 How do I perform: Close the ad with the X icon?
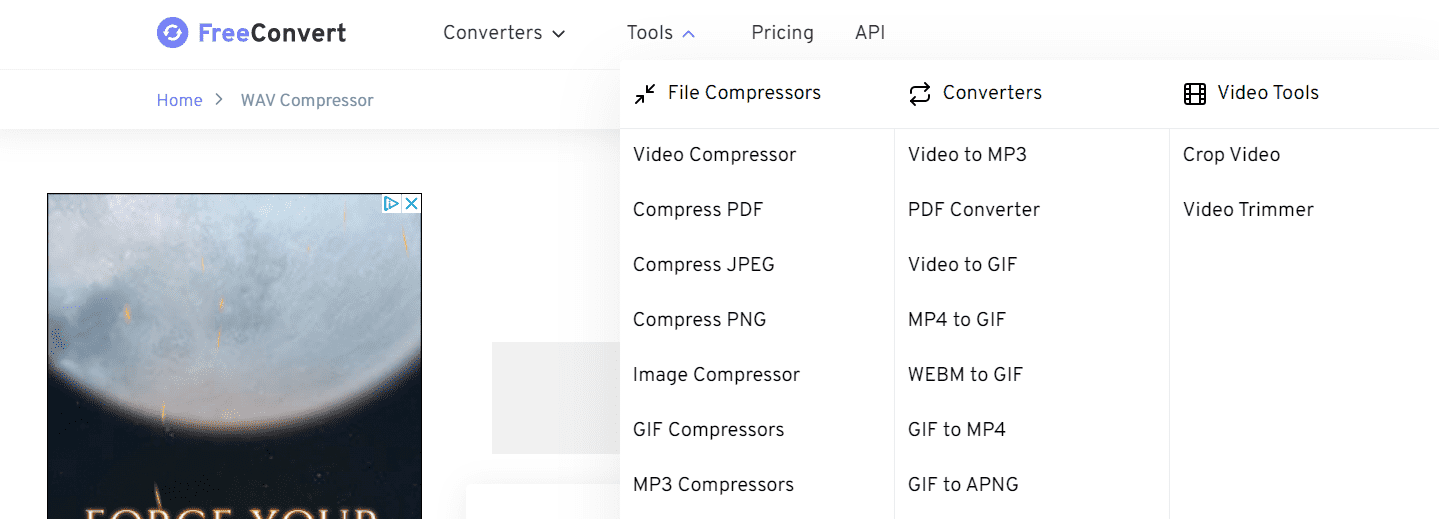tap(411, 204)
